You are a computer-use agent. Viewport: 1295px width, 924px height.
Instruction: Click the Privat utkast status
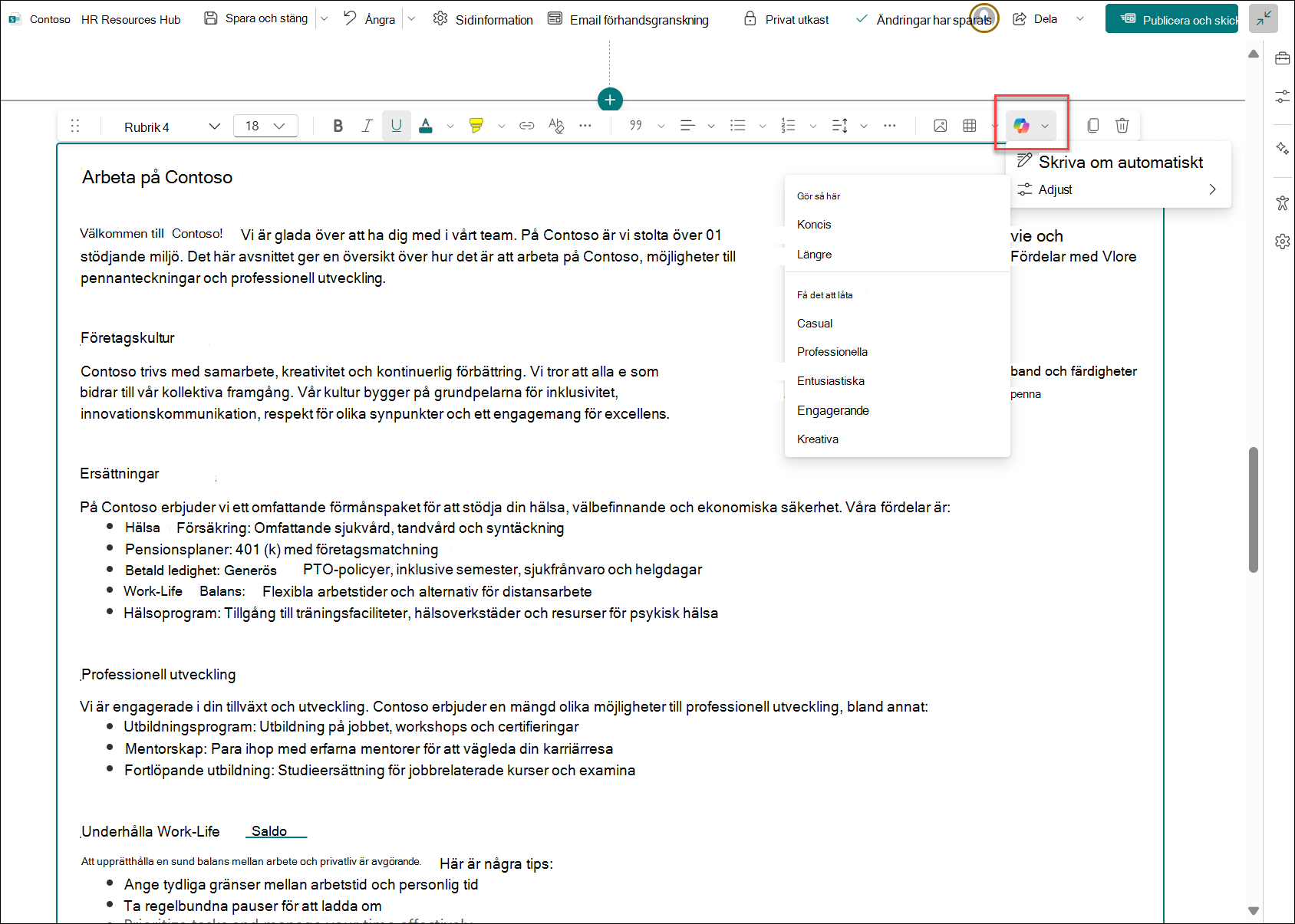(787, 19)
